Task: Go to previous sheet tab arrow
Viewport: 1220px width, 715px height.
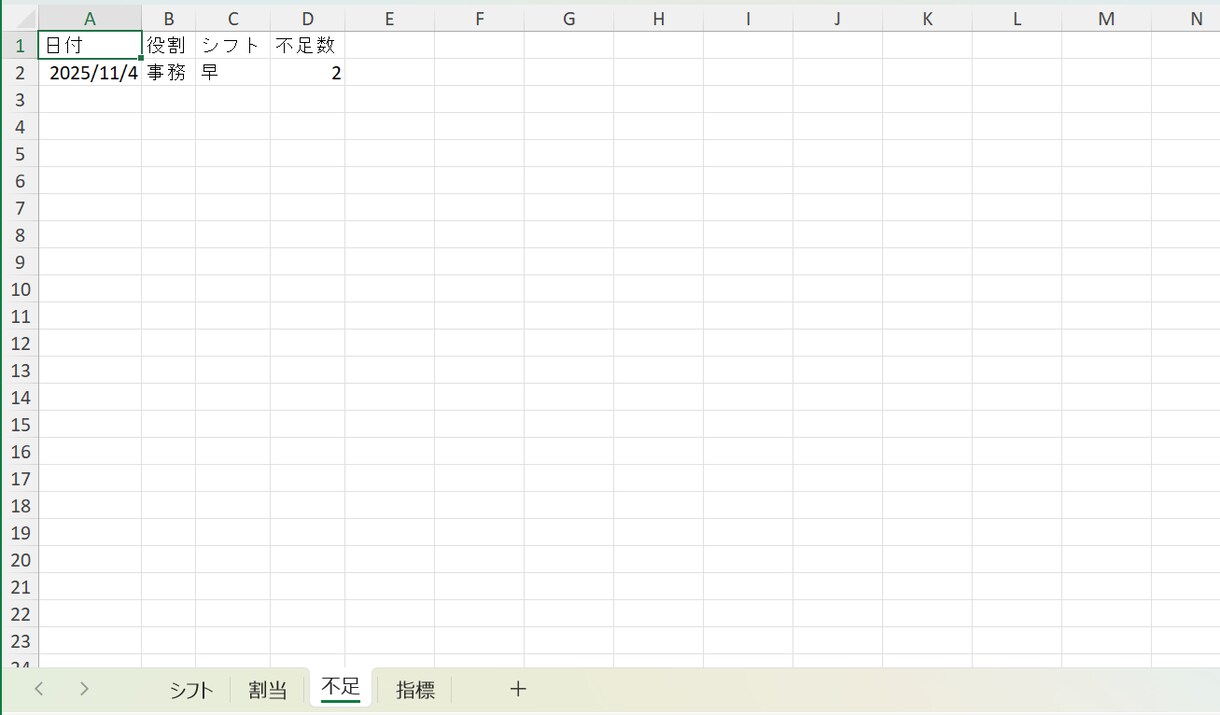Action: pyautogui.click(x=39, y=688)
